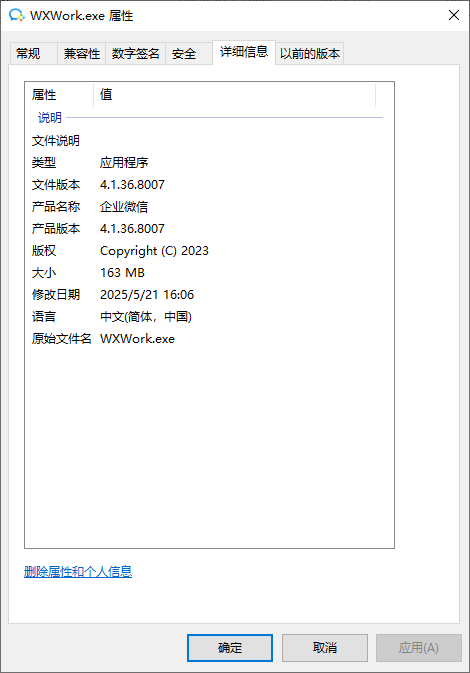The width and height of the screenshot is (470, 673).
Task: Close the WXWork.exe properties dialog
Action: coord(454,15)
